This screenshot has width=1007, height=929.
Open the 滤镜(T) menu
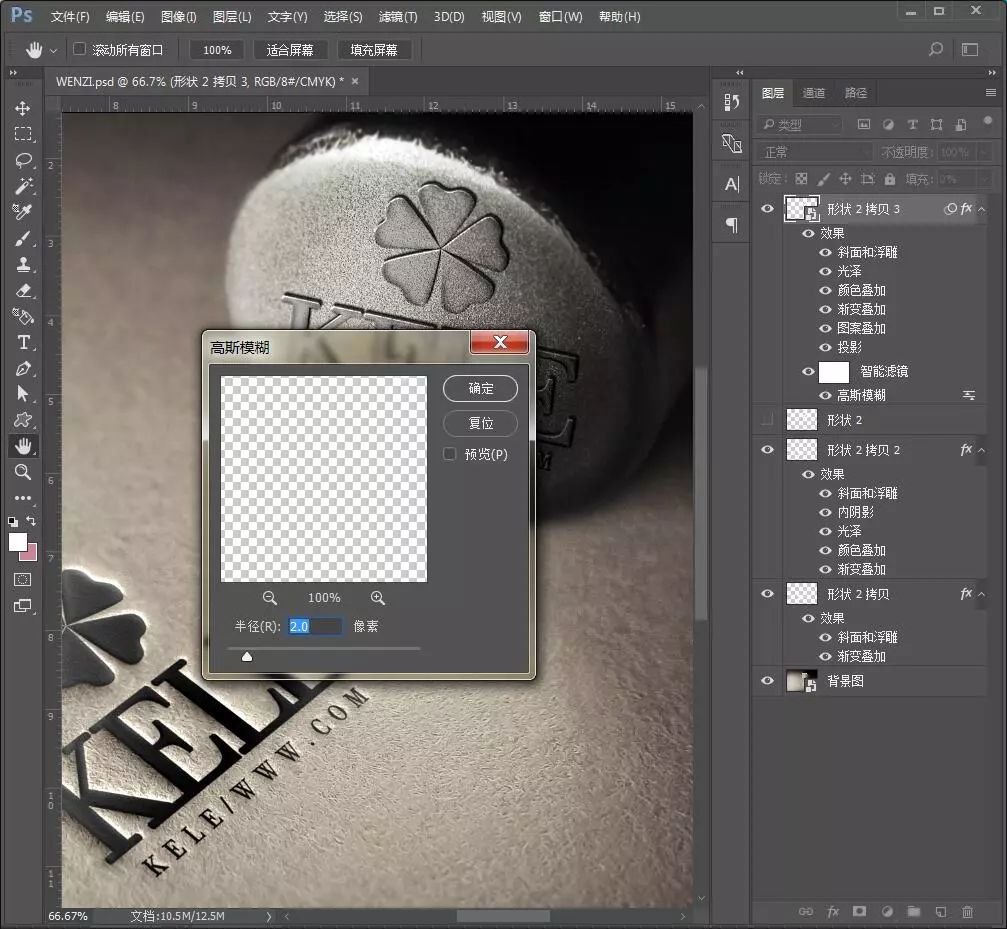pos(398,17)
